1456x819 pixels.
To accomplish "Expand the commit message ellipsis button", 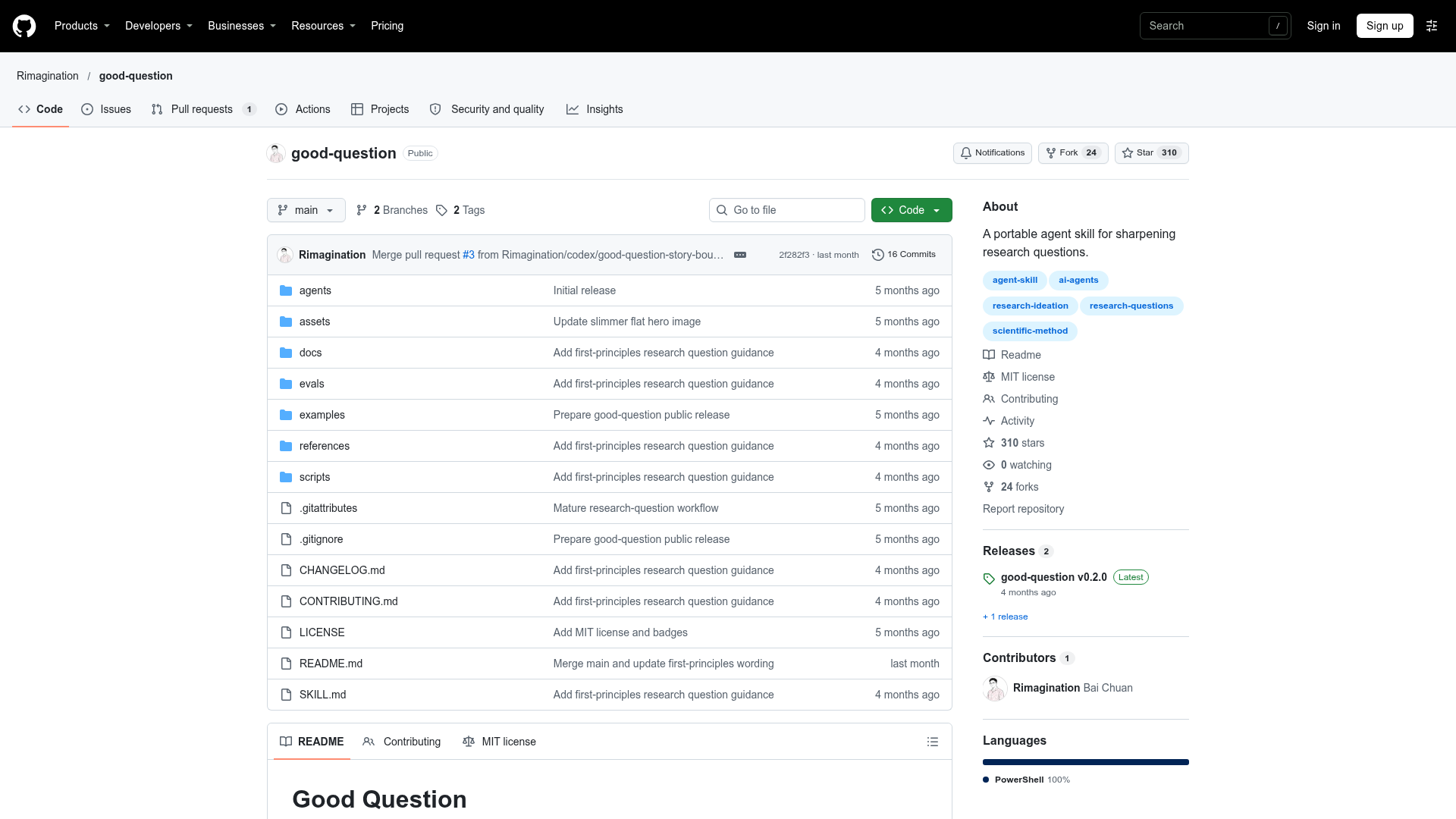I will tap(740, 255).
